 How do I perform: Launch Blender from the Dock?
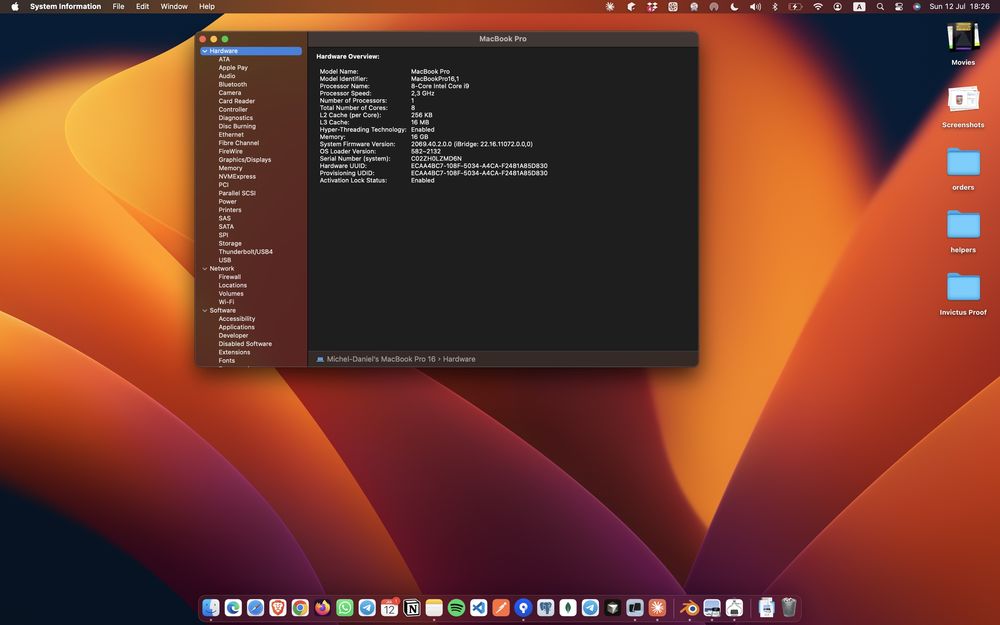pos(689,608)
